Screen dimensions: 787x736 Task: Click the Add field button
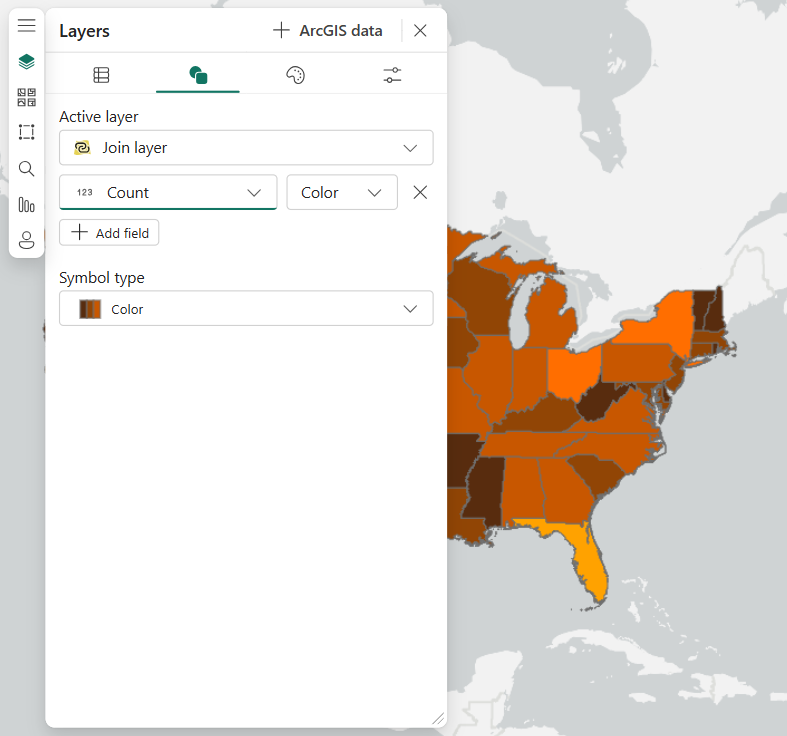pyautogui.click(x=109, y=233)
